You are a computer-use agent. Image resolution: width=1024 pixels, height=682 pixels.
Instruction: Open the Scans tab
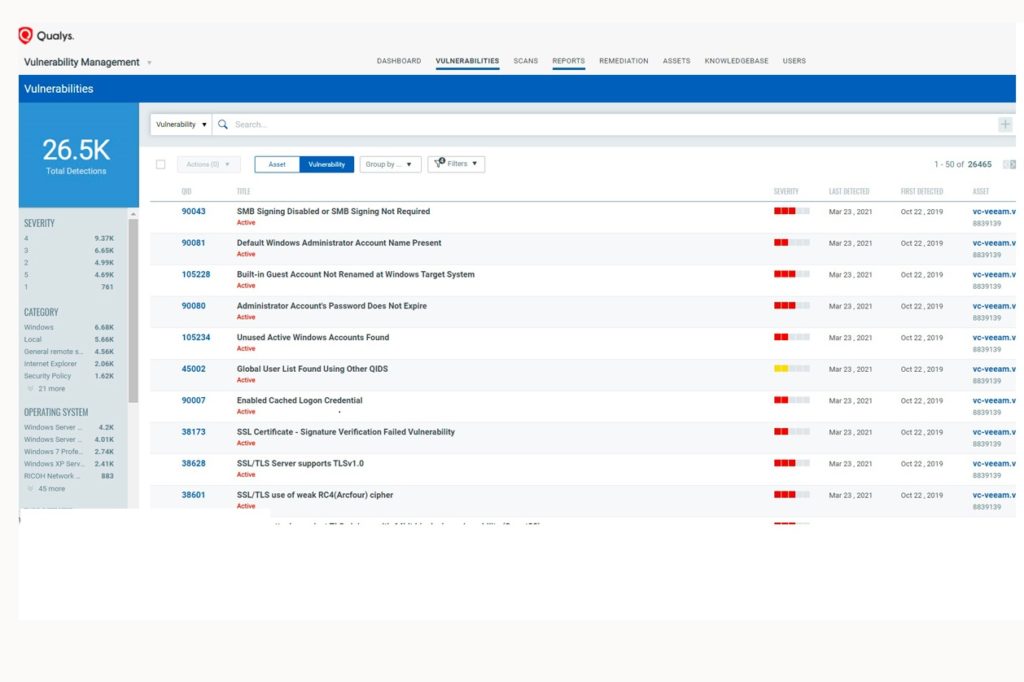coord(526,61)
